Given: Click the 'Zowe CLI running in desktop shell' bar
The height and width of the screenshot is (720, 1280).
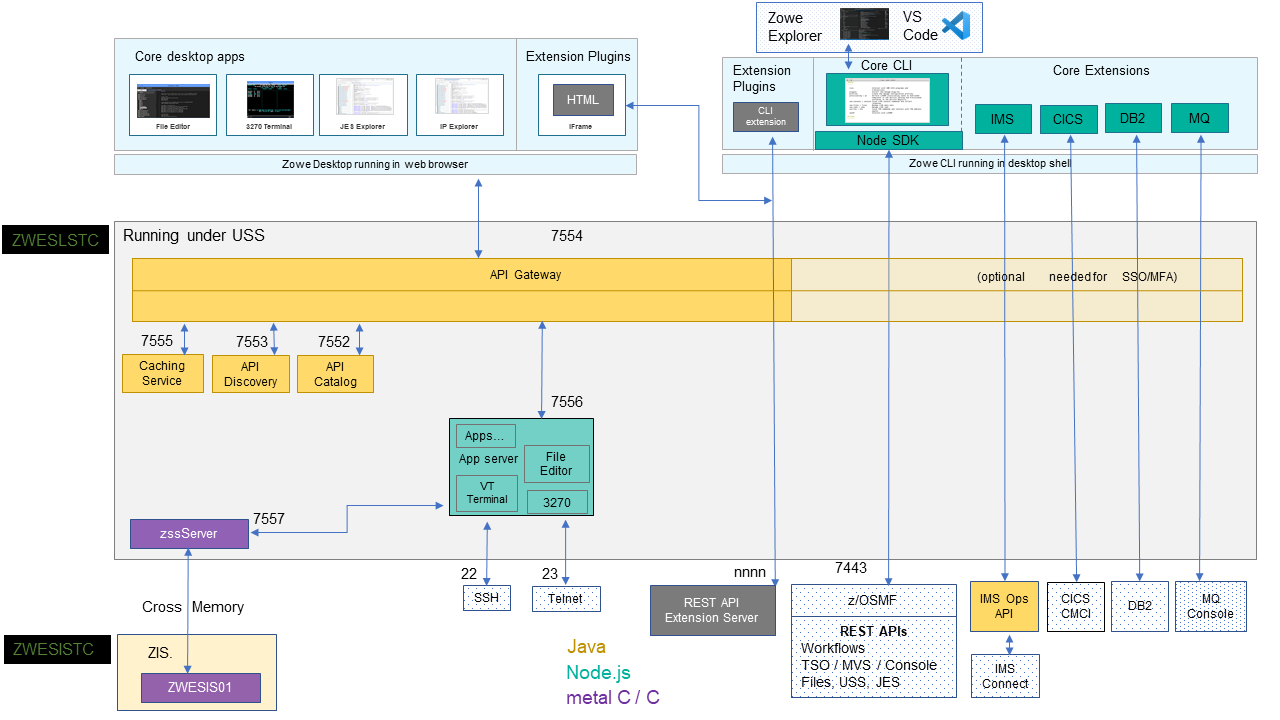Looking at the screenshot, I should tap(990, 164).
